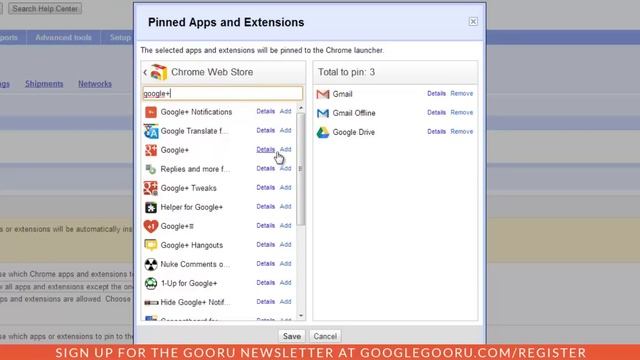Add Google+ Notifications to pinned list

285,111
